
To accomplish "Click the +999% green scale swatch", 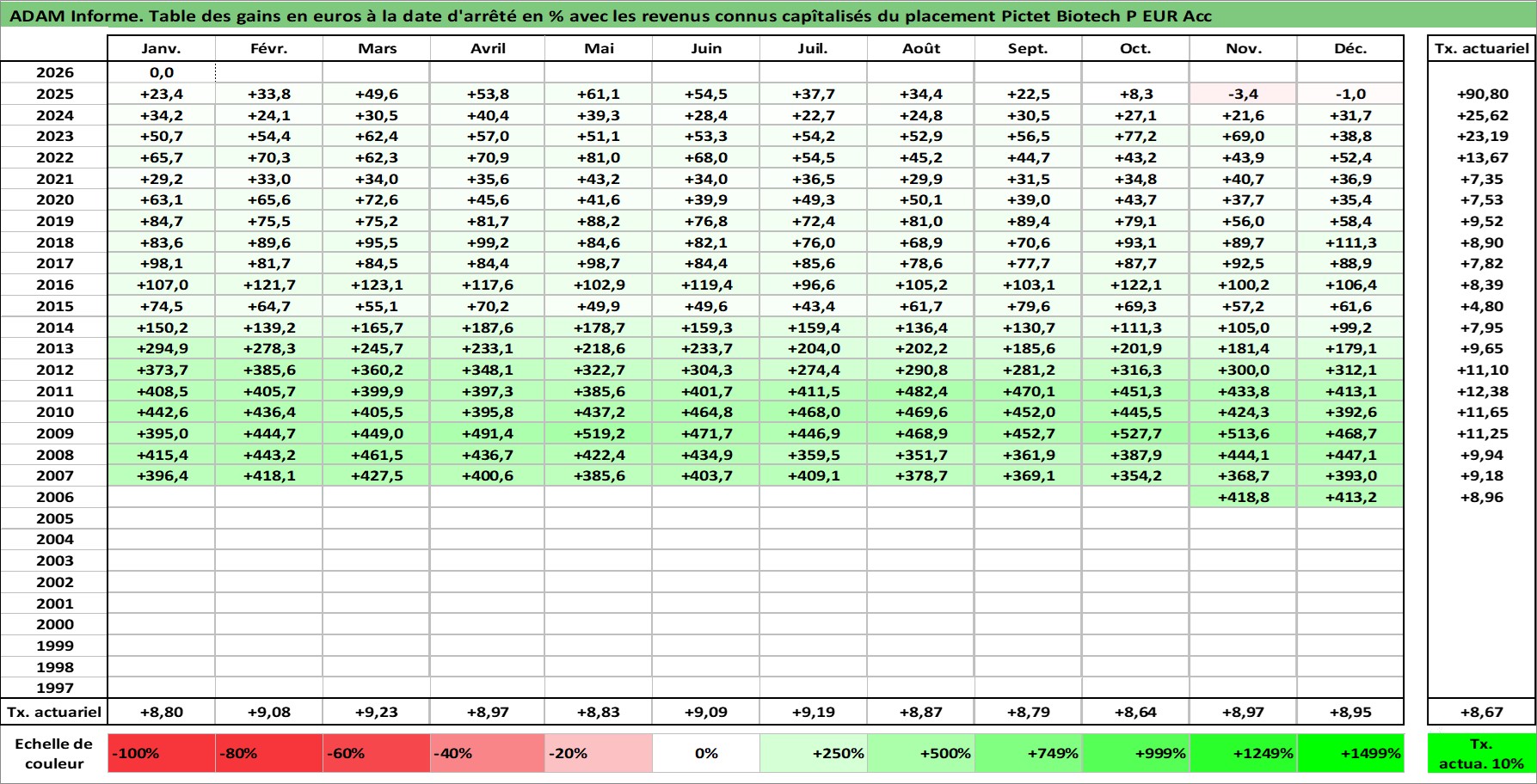I will click(x=1135, y=753).
